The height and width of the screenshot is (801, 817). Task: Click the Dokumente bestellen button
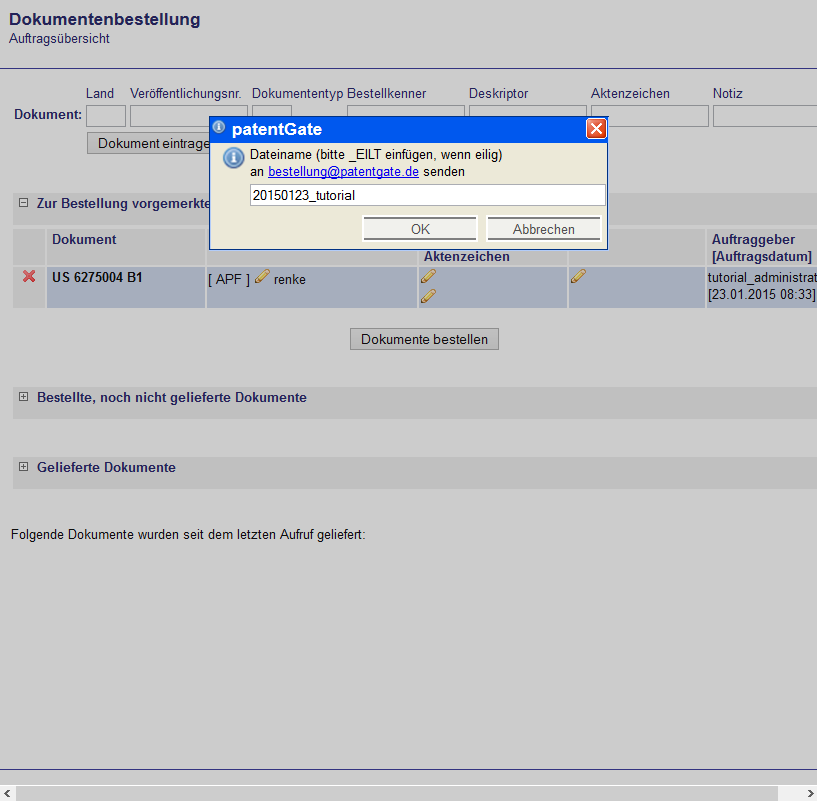click(424, 339)
